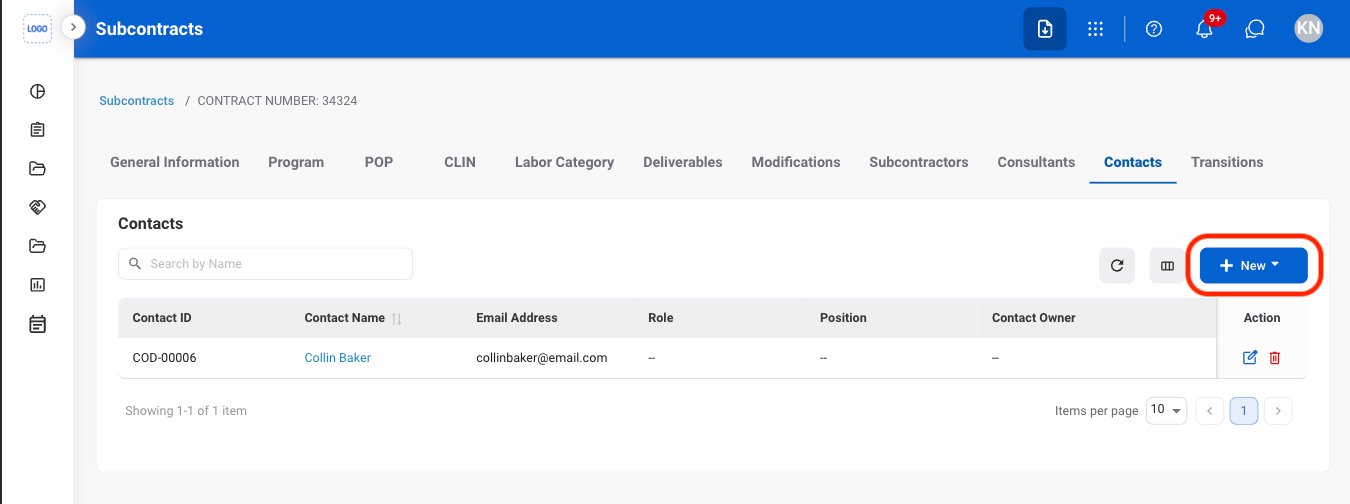Screen dimensions: 1350x504
Task: Click the Contact Owner column header
Action: click(1034, 318)
